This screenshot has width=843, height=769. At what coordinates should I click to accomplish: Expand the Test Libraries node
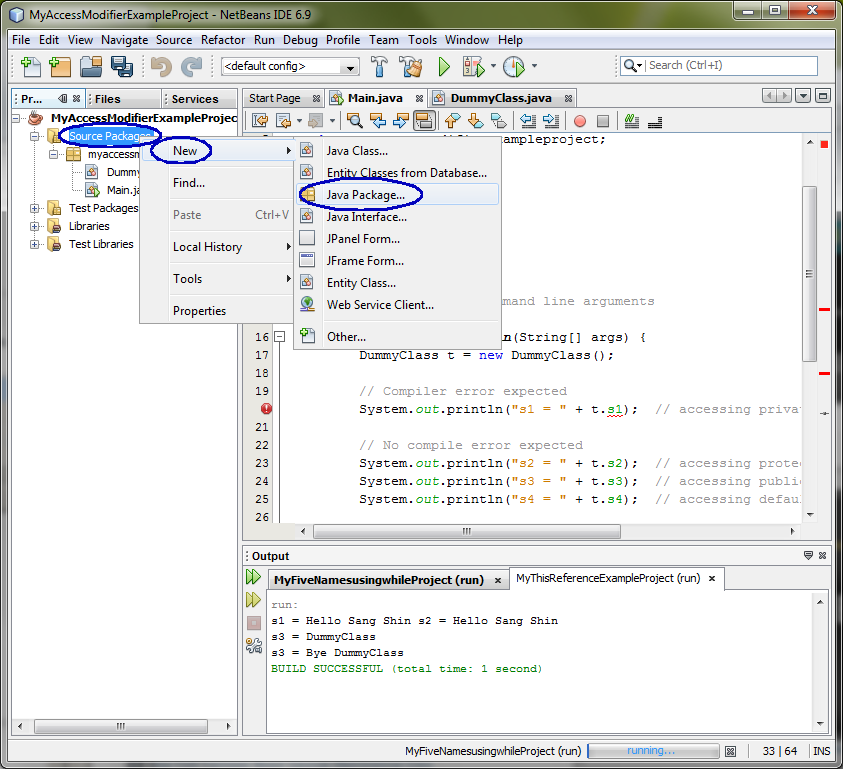[x=34, y=244]
